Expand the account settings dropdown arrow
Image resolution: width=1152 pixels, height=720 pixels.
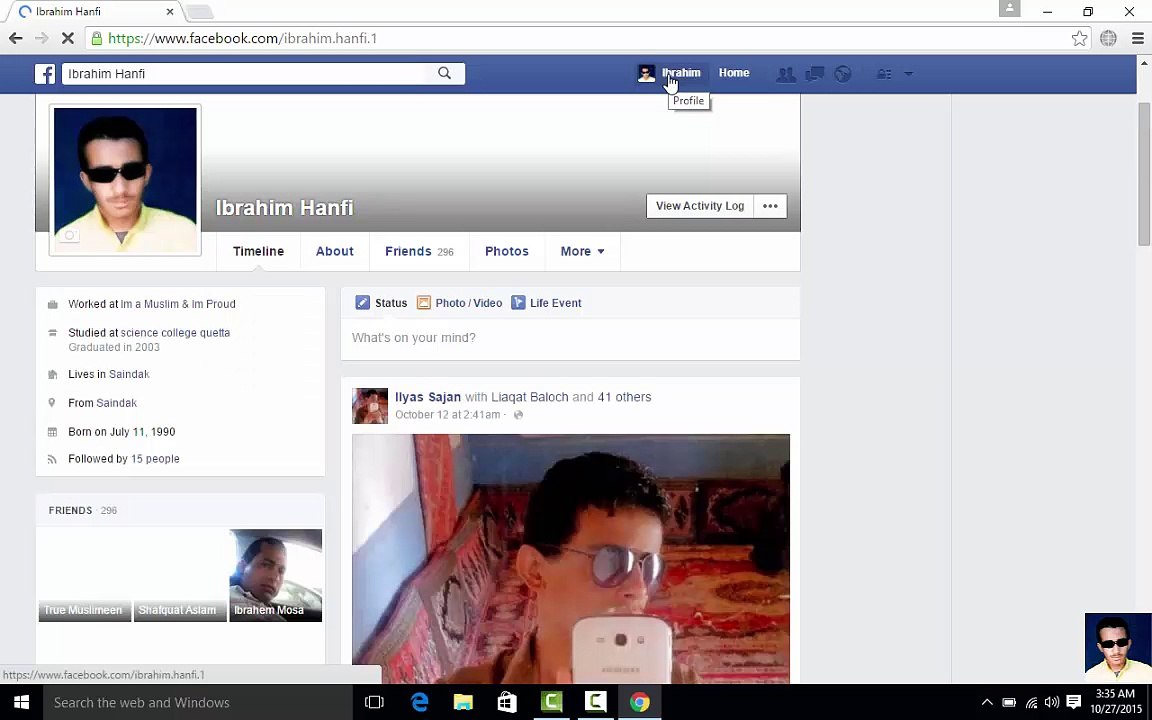pos(908,73)
